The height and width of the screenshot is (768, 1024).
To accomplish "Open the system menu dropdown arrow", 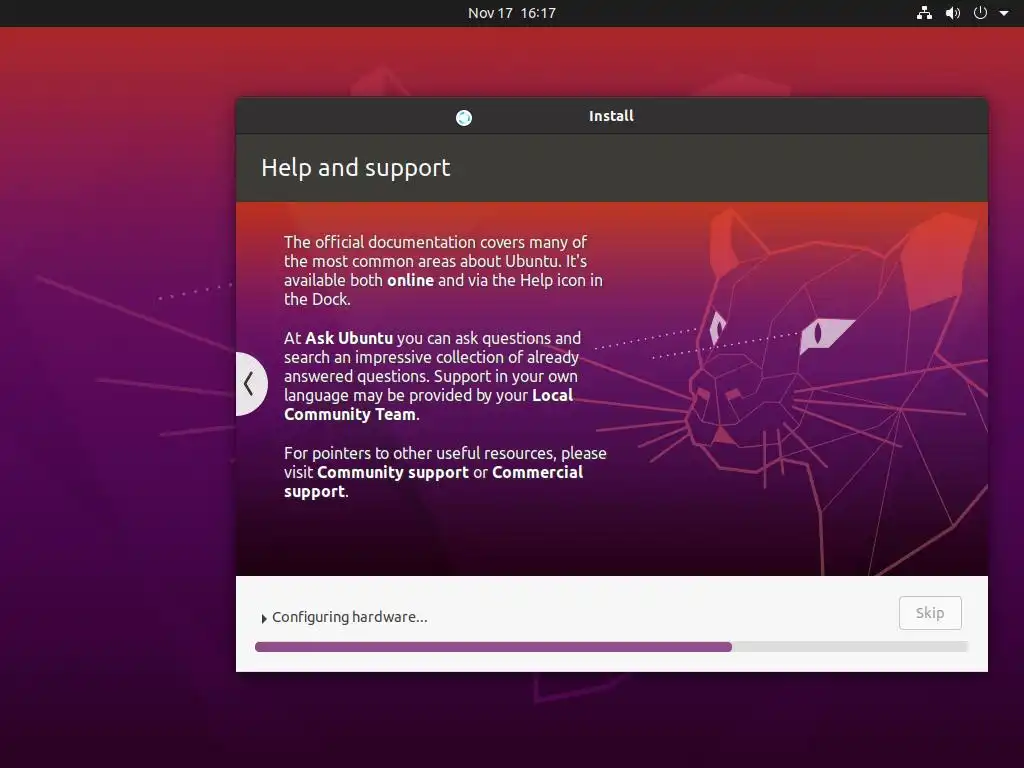I will point(1004,14).
